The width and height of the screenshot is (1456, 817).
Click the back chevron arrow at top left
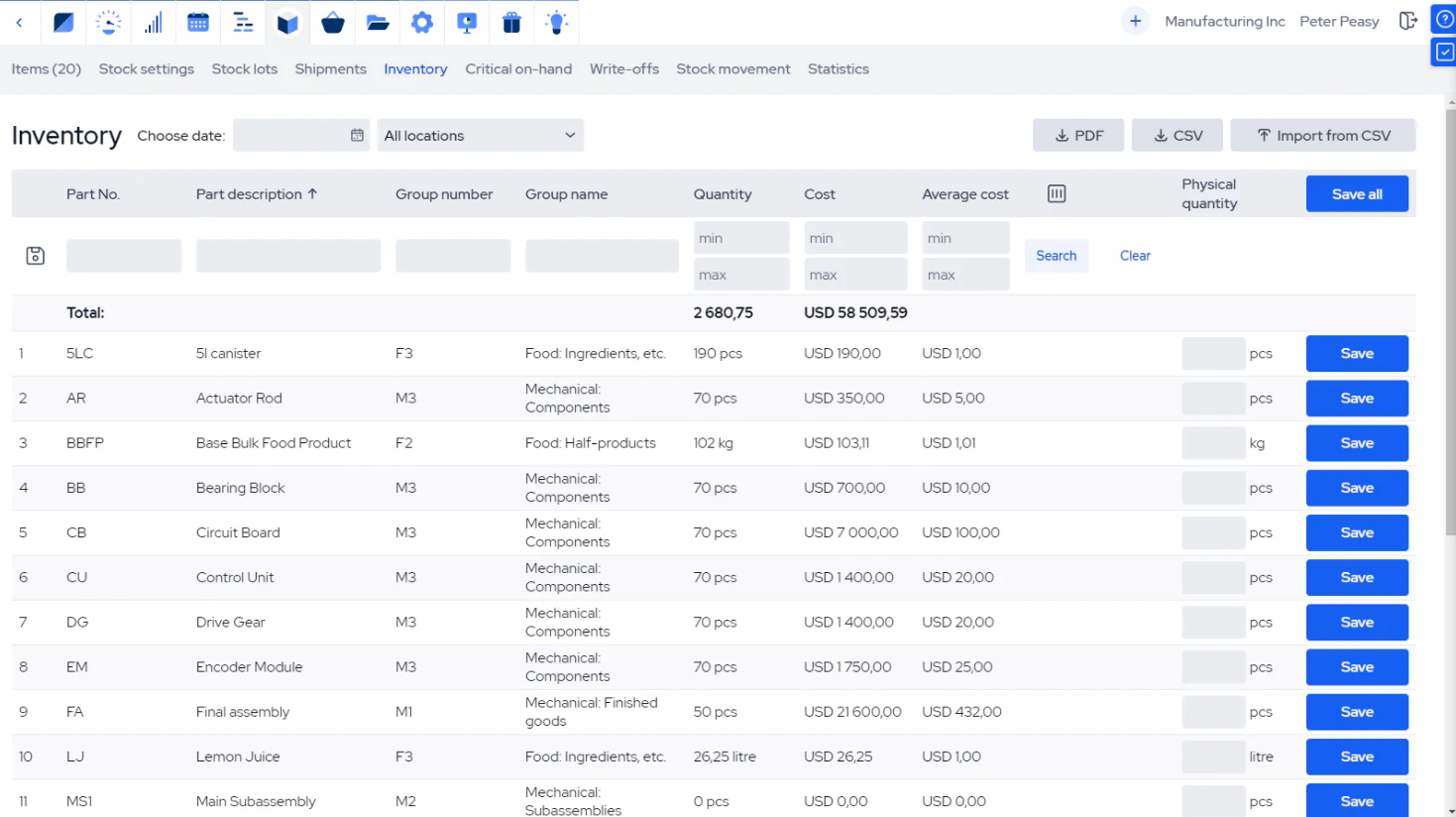19,22
